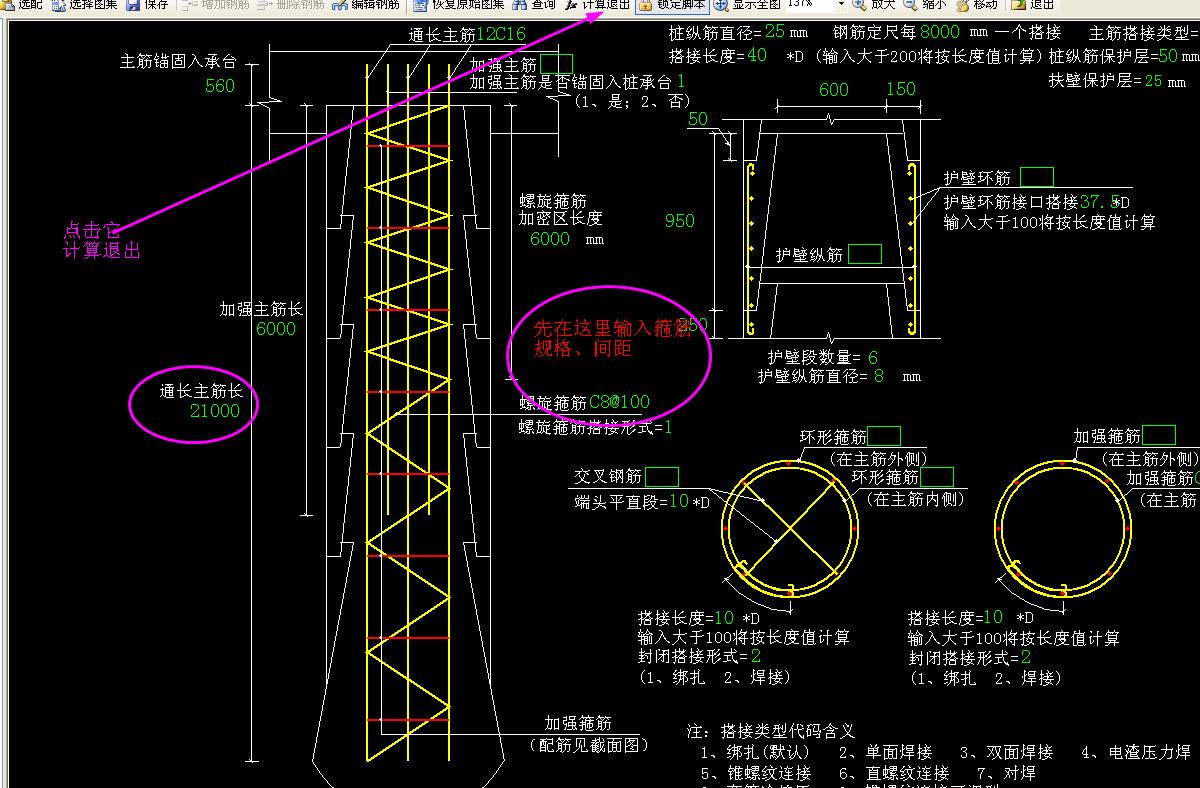Open the 查询 search tool
The image size is (1200, 788).
click(535, 4)
